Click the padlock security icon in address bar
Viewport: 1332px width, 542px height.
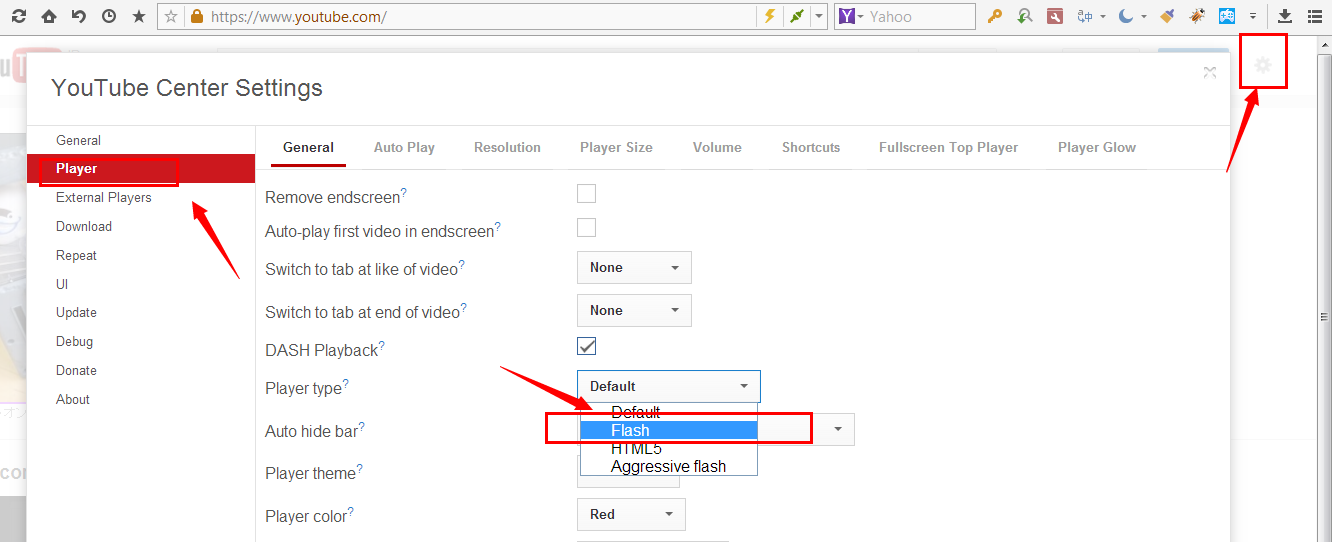click(x=197, y=16)
